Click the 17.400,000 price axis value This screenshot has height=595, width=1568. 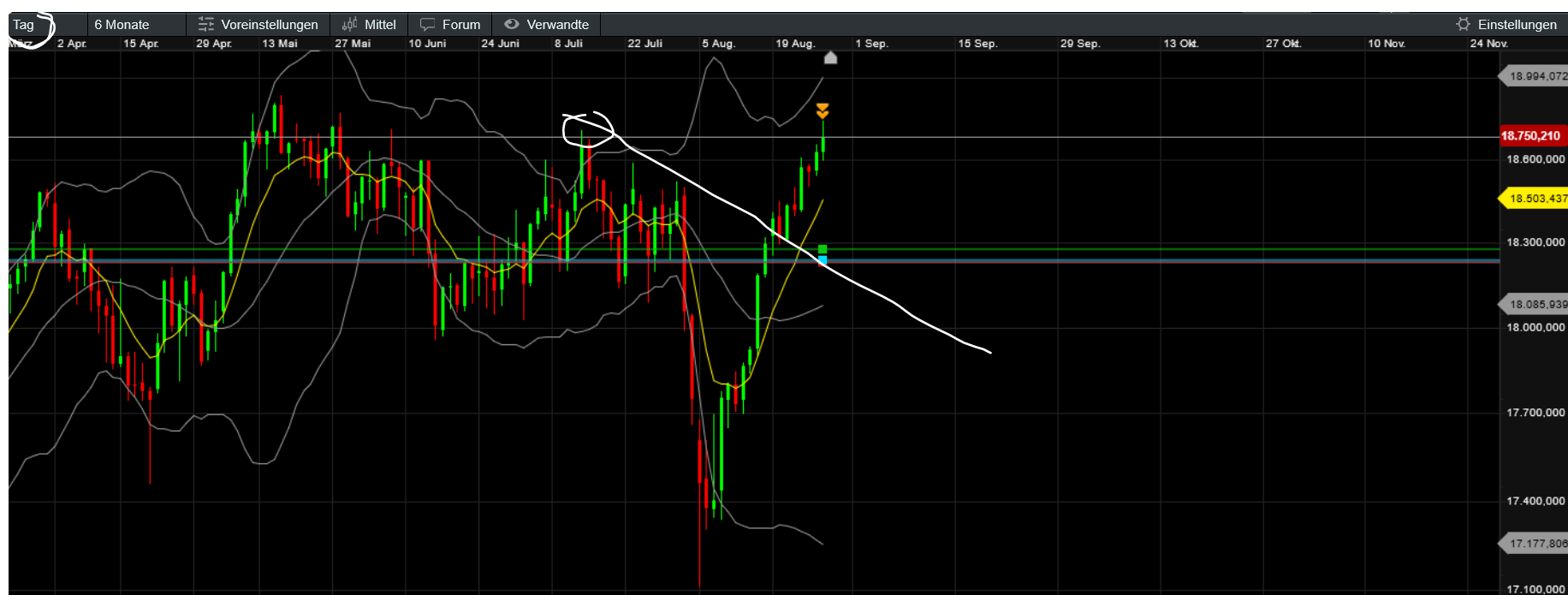pyautogui.click(x=1535, y=501)
